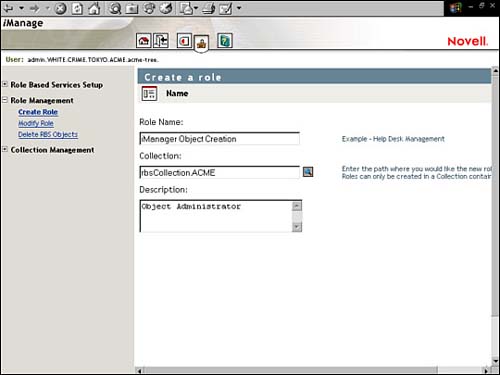Expand the Collection Management section

click(x=5, y=149)
